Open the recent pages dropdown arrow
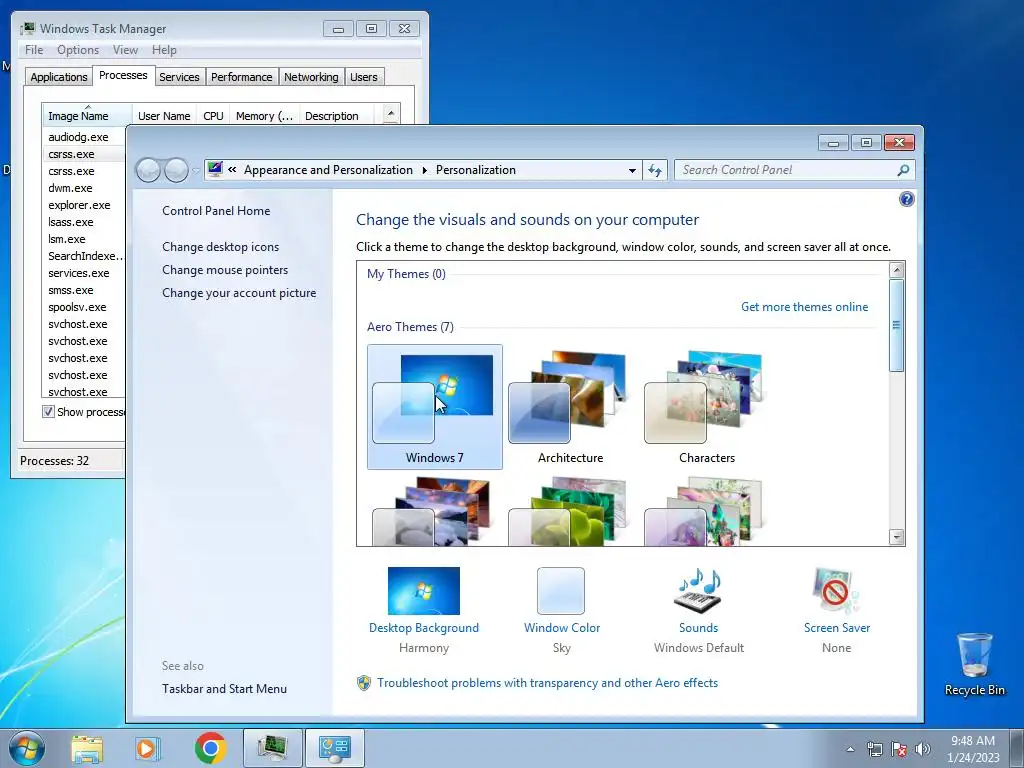 click(195, 171)
